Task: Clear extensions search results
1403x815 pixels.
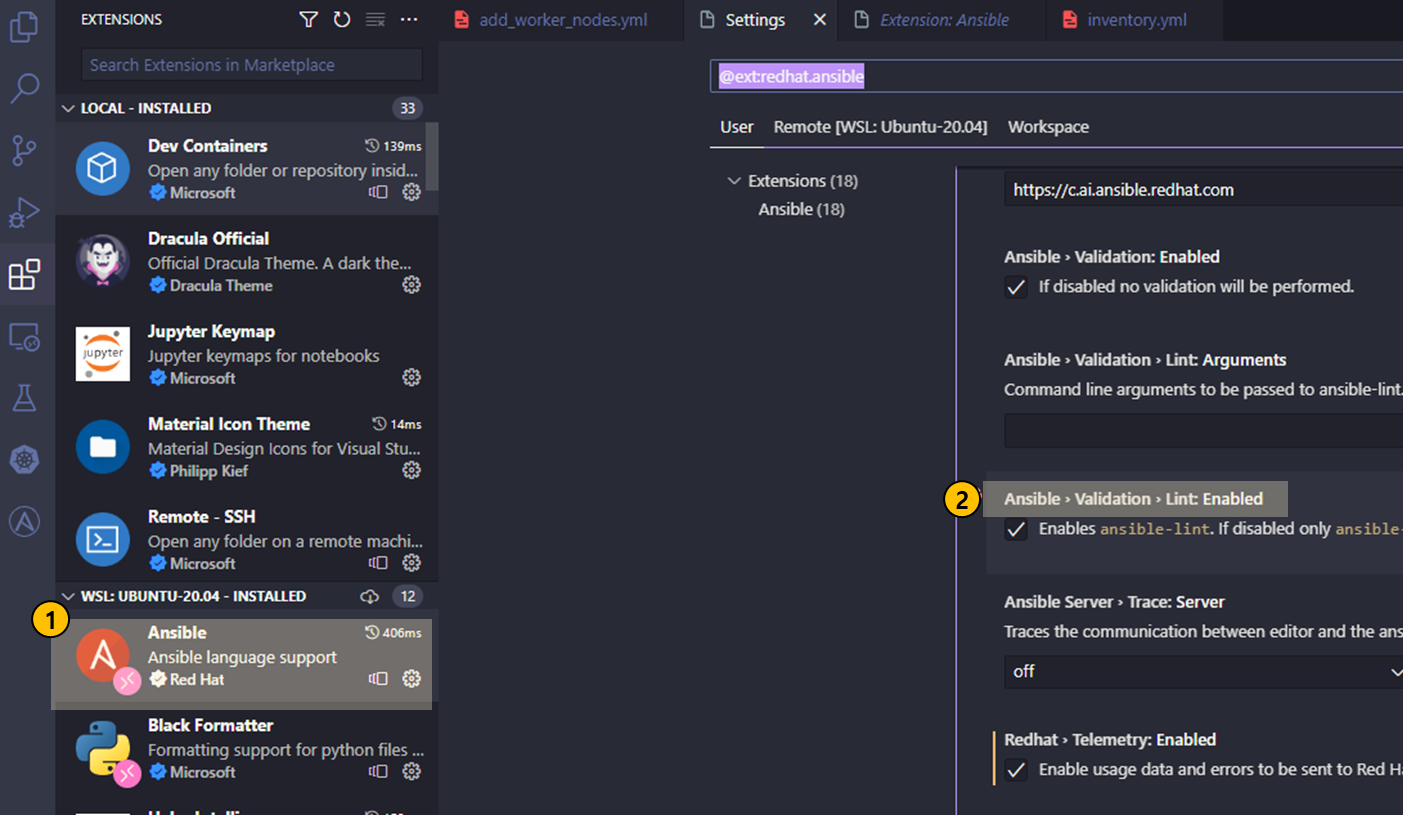Action: click(x=375, y=19)
